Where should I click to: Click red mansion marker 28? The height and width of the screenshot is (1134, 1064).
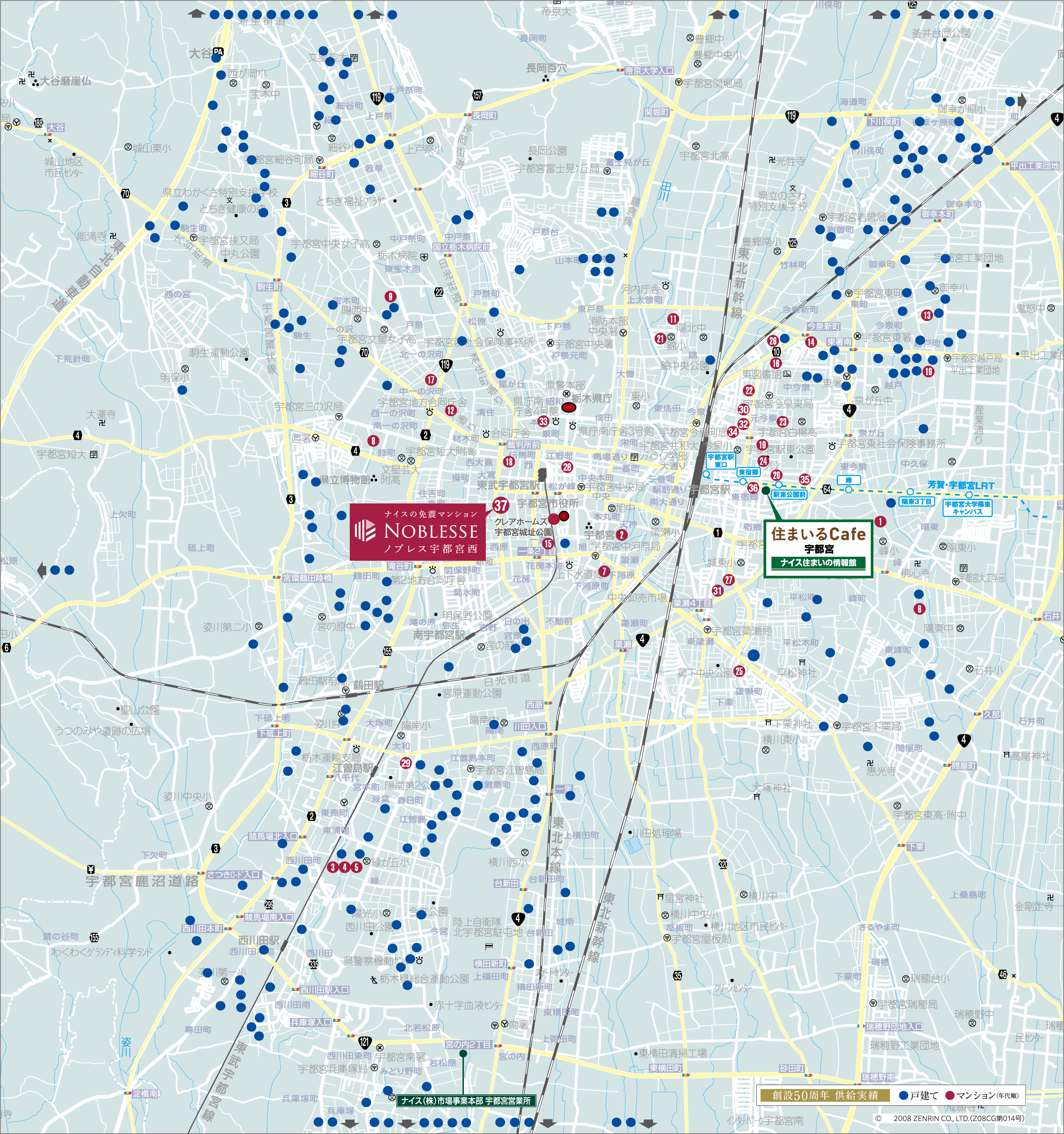567,467
